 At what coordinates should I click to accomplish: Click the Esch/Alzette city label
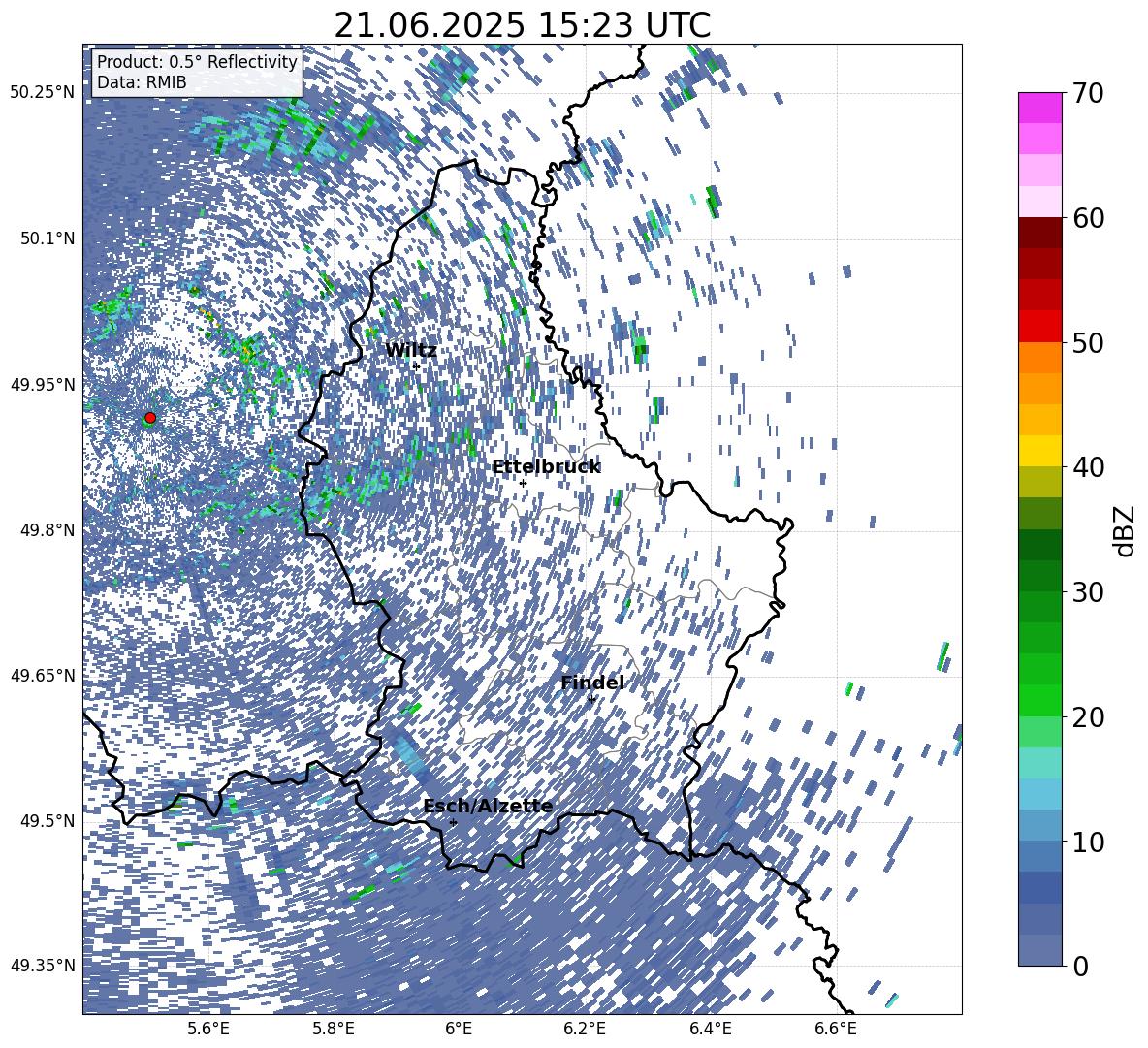[489, 807]
